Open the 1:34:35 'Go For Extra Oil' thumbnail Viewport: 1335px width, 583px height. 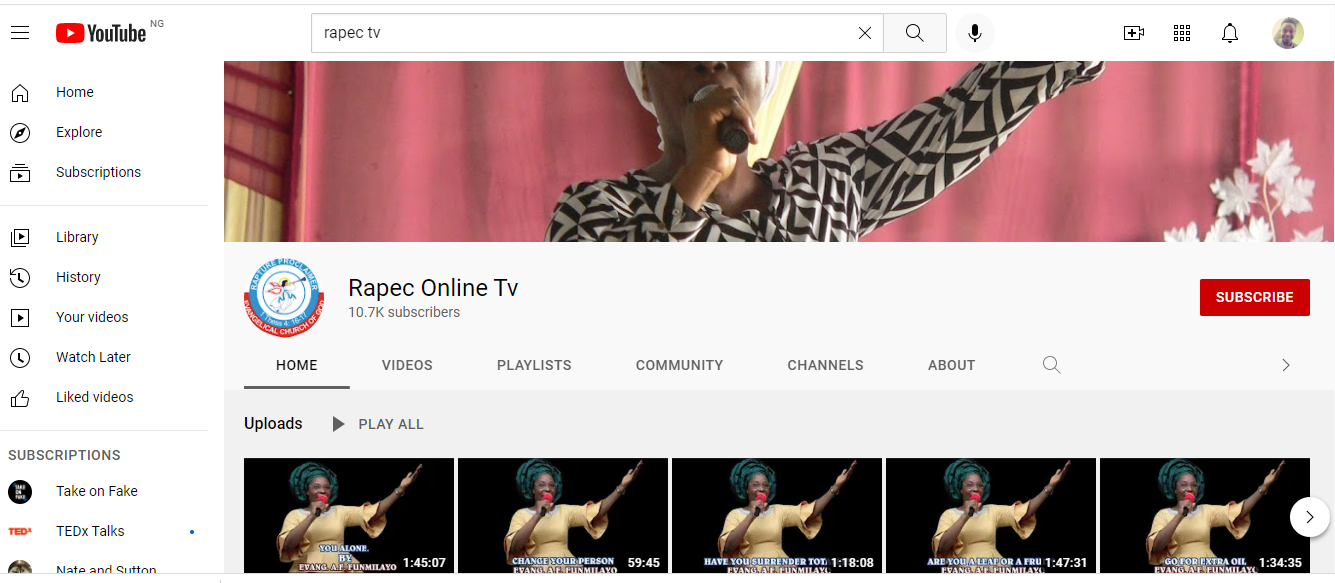[x=1205, y=516]
